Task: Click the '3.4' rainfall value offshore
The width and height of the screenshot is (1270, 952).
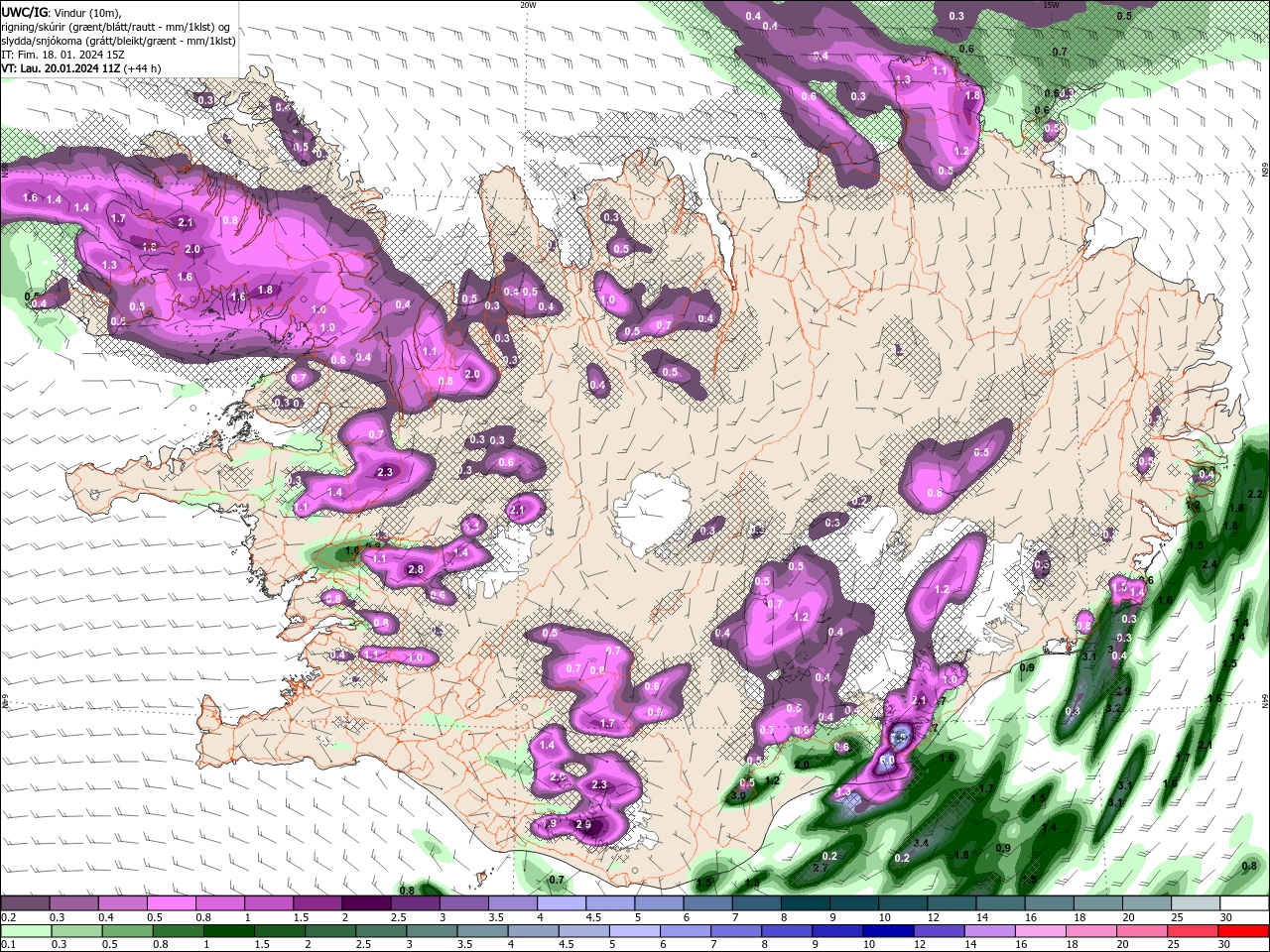Action: point(921,844)
